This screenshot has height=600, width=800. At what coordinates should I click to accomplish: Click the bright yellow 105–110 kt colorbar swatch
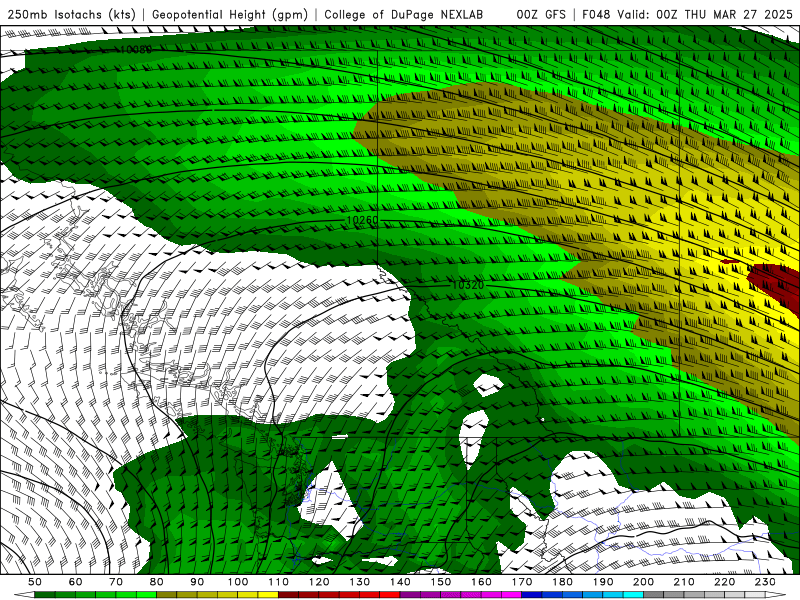coord(268,595)
